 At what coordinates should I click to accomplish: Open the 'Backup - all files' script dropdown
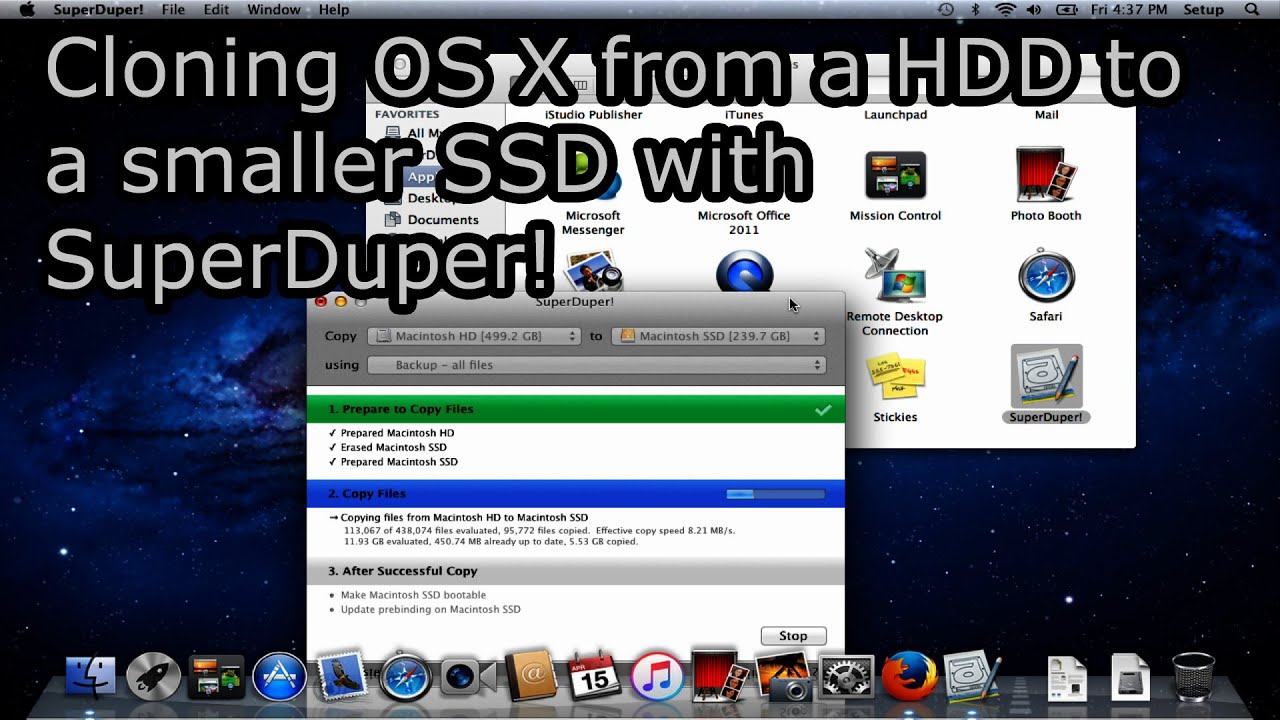(x=597, y=365)
